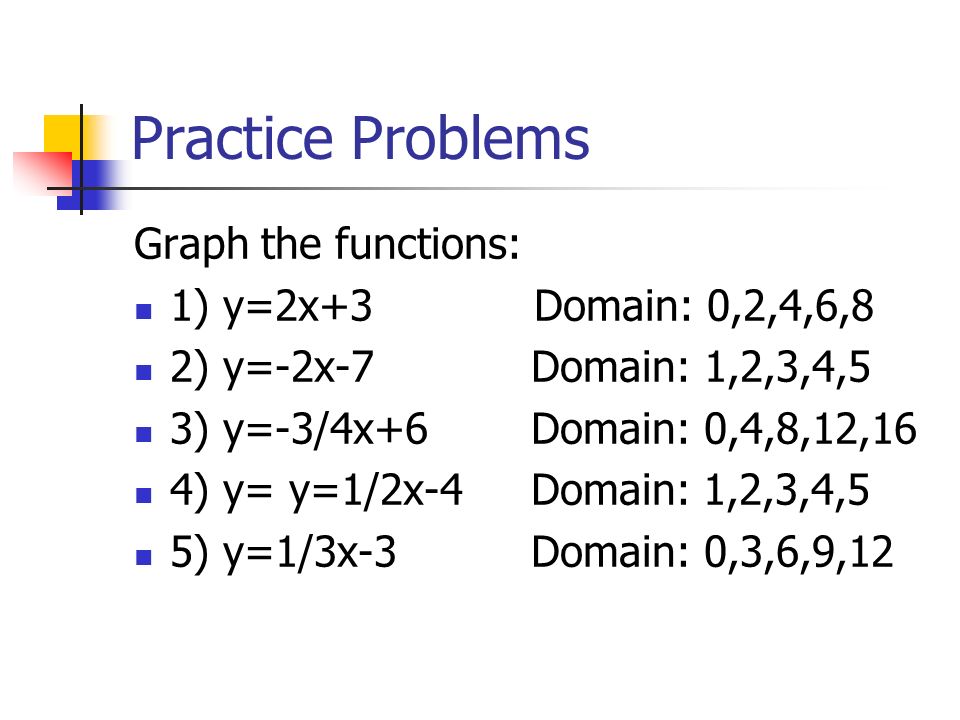
Task: Click the blue bullet beside problem 3
Action: [x=143, y=434]
